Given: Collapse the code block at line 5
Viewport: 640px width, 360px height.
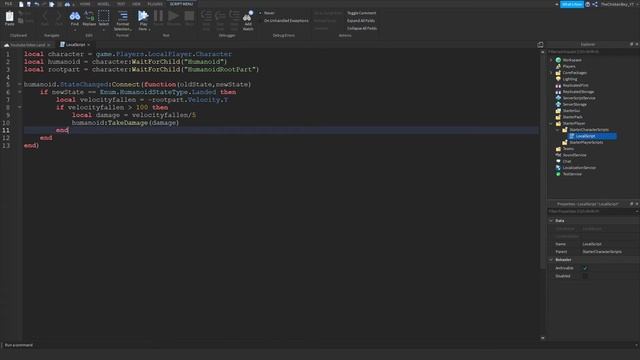Looking at the screenshot, I should click(19, 84).
